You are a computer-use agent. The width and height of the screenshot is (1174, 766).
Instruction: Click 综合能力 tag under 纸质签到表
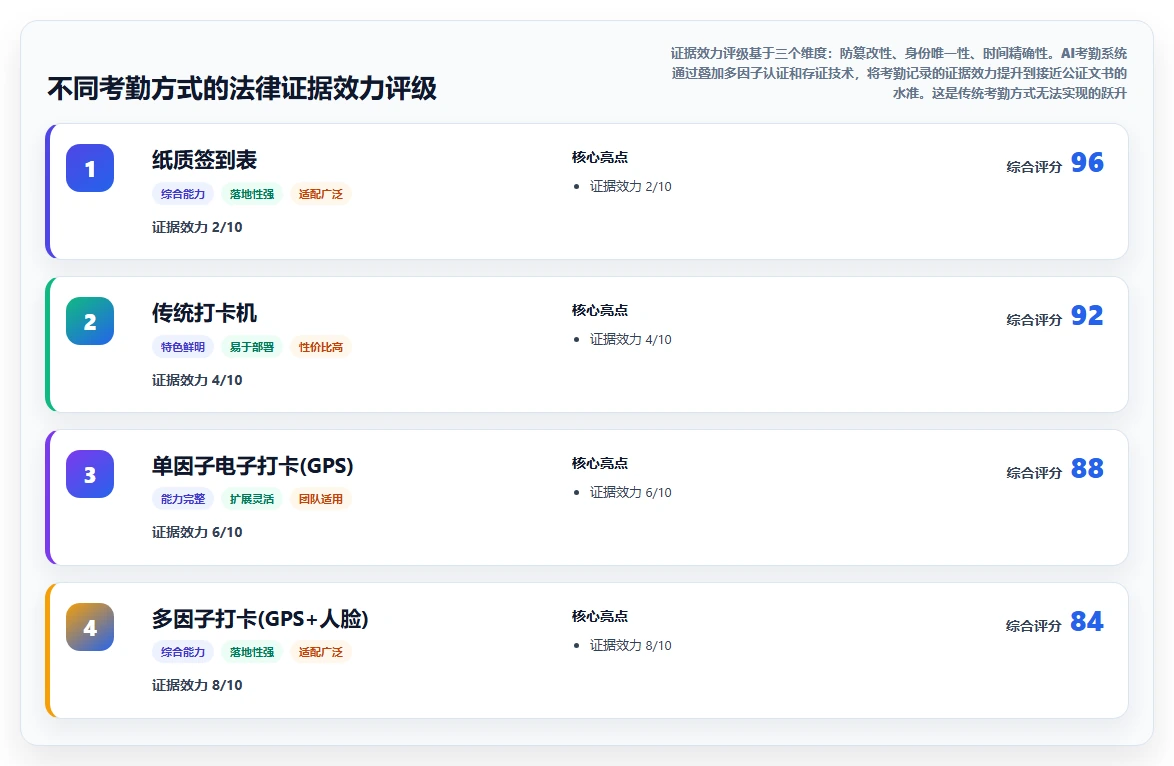(x=183, y=194)
